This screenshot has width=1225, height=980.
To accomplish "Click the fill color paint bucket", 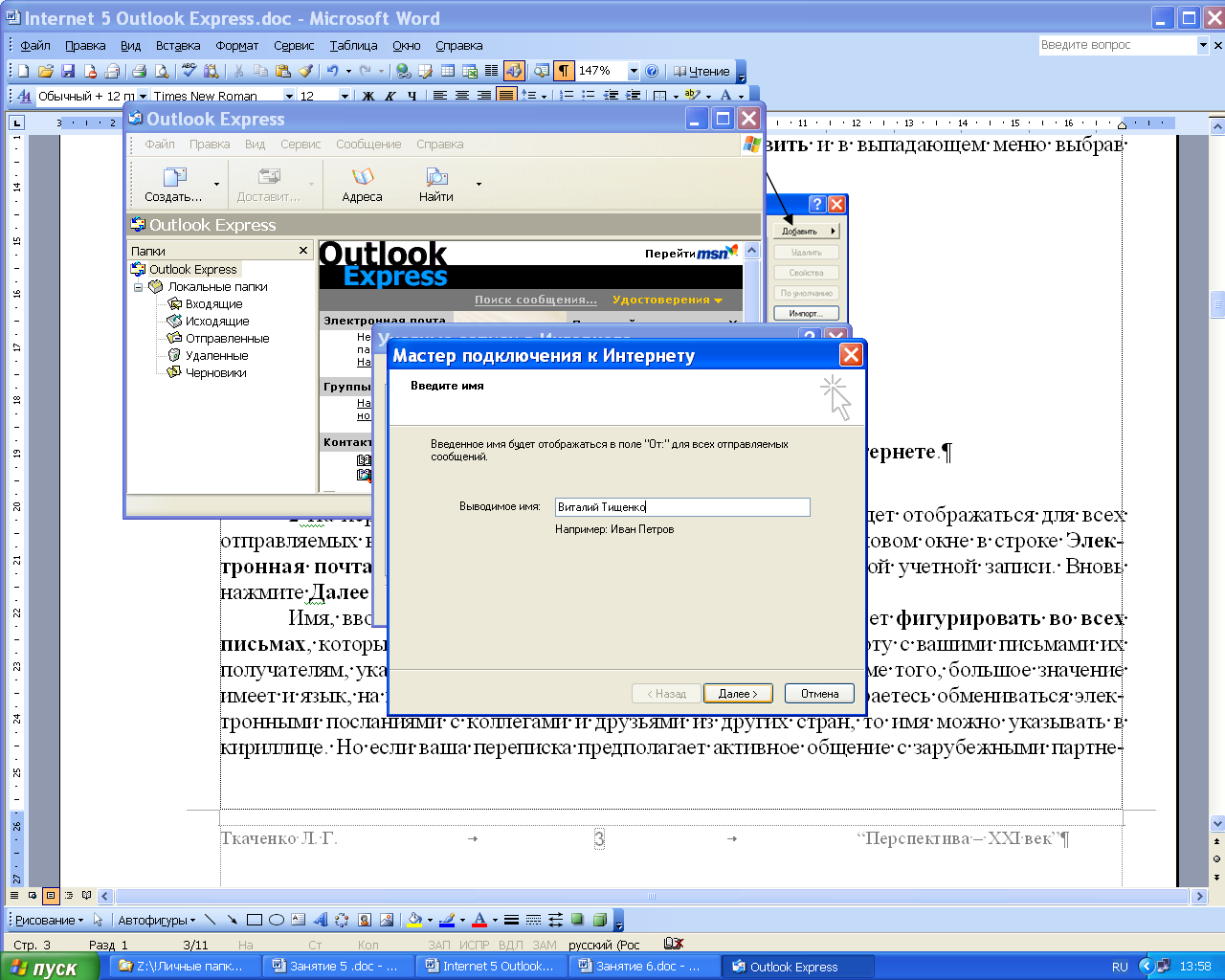I will (414, 920).
